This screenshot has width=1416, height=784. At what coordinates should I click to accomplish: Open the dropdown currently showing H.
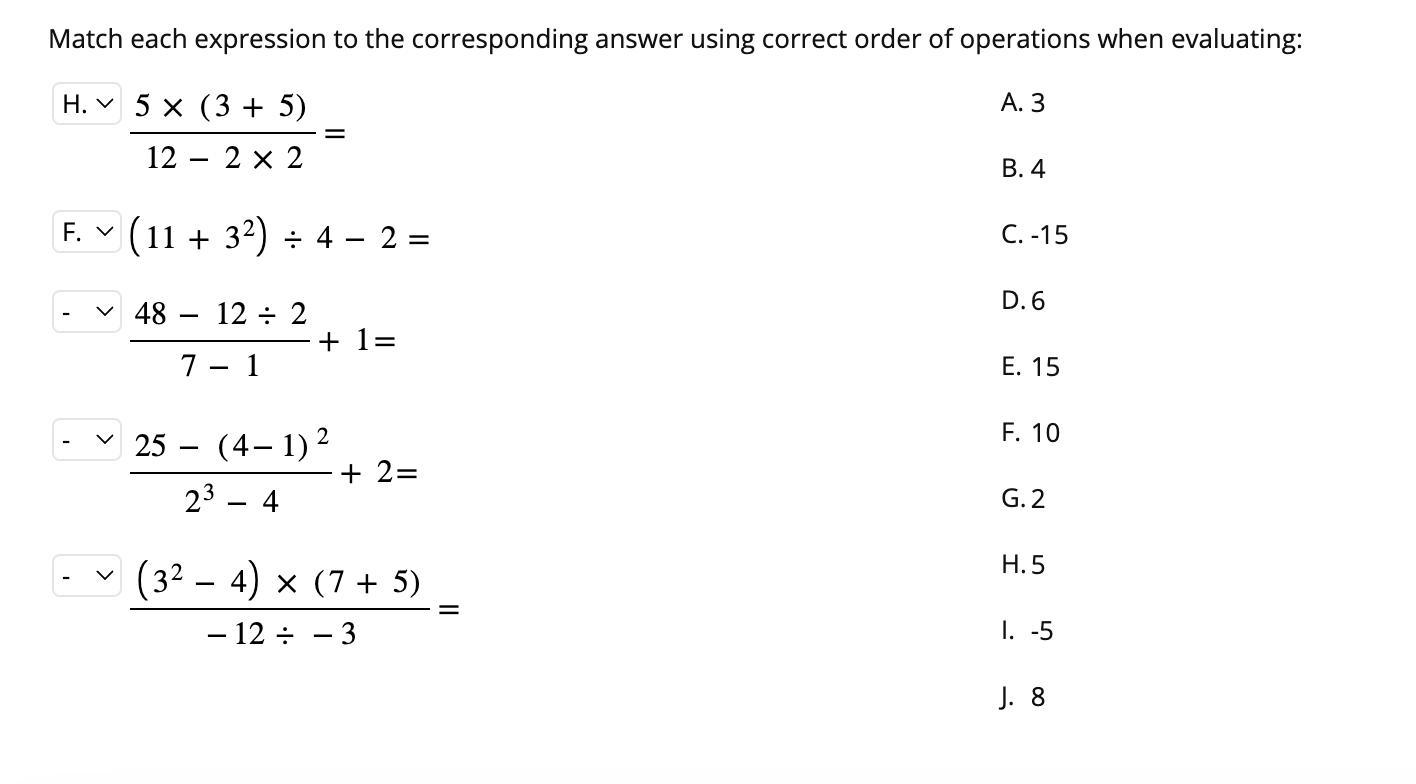pos(86,104)
